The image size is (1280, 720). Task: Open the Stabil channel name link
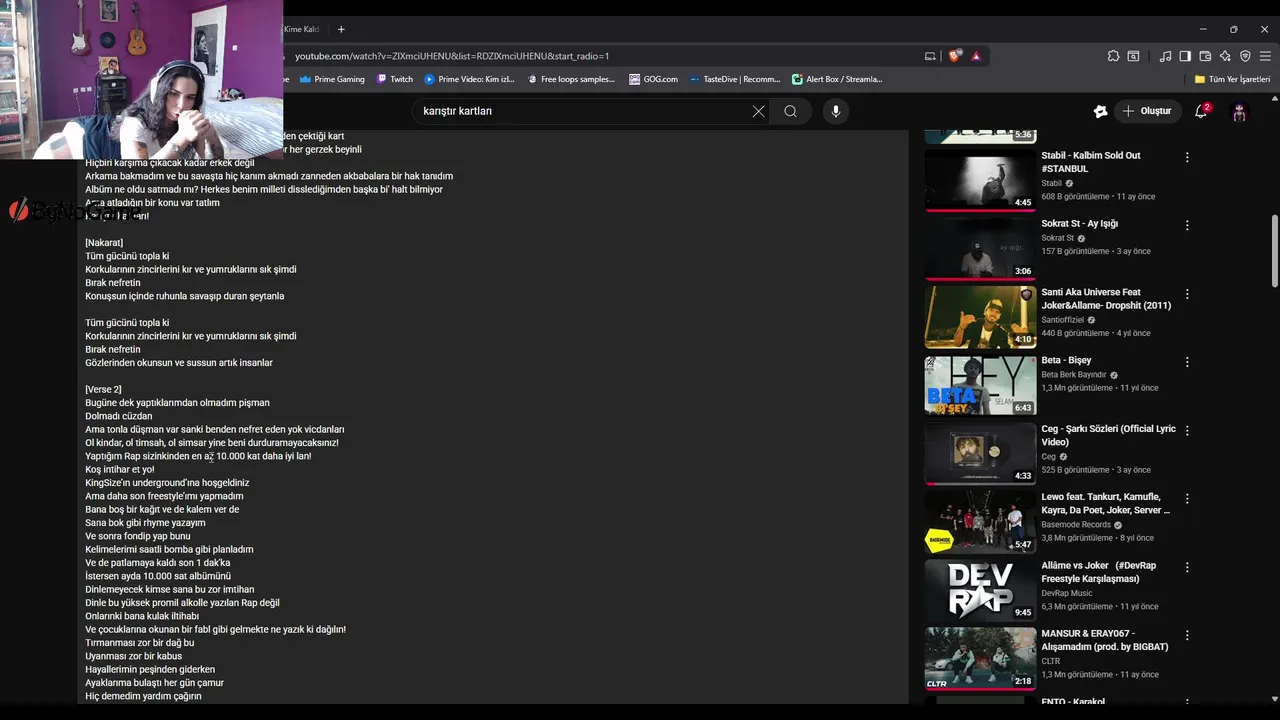coord(1051,183)
